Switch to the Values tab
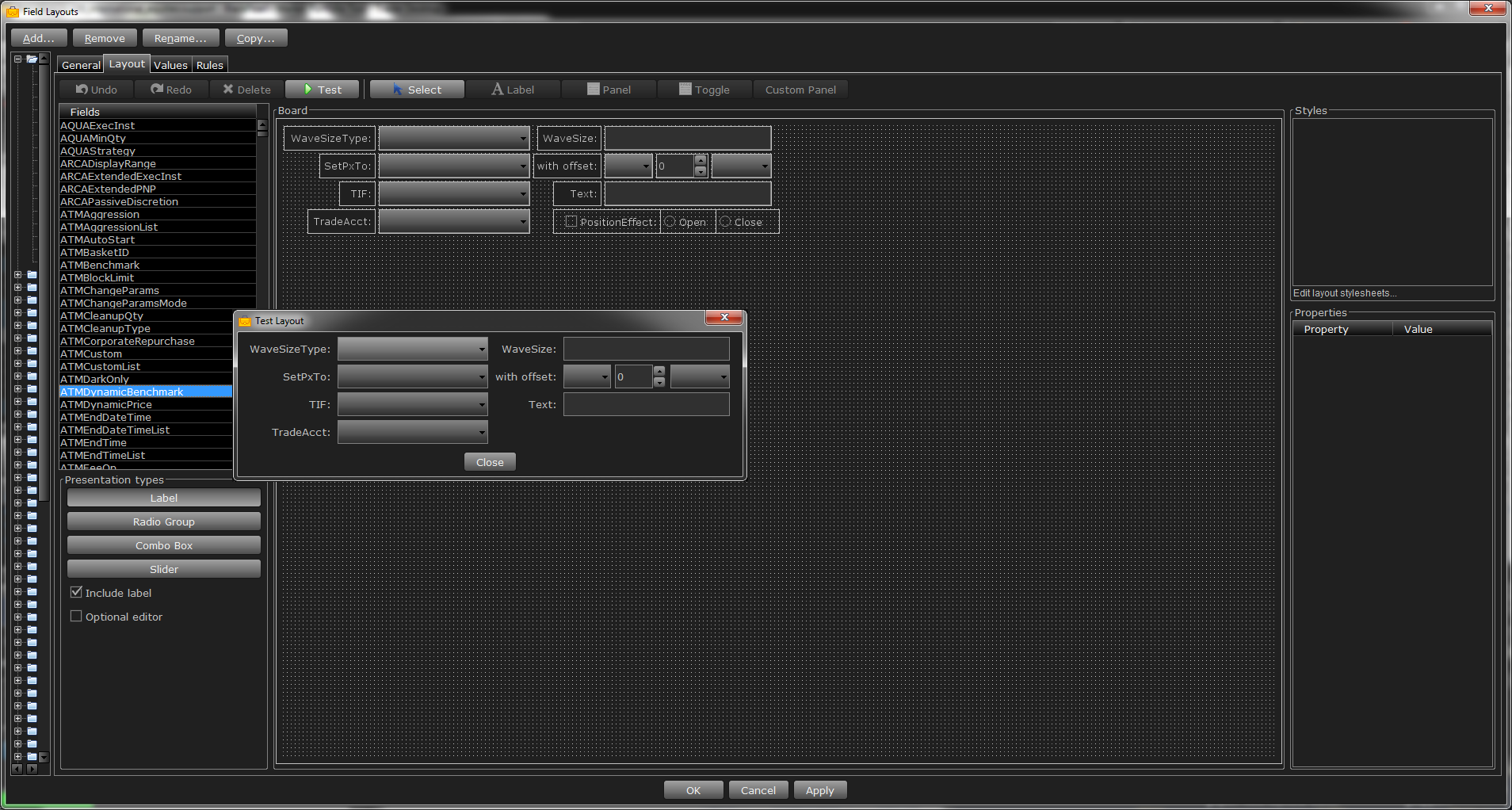This screenshot has height=810, width=1512. (x=170, y=65)
